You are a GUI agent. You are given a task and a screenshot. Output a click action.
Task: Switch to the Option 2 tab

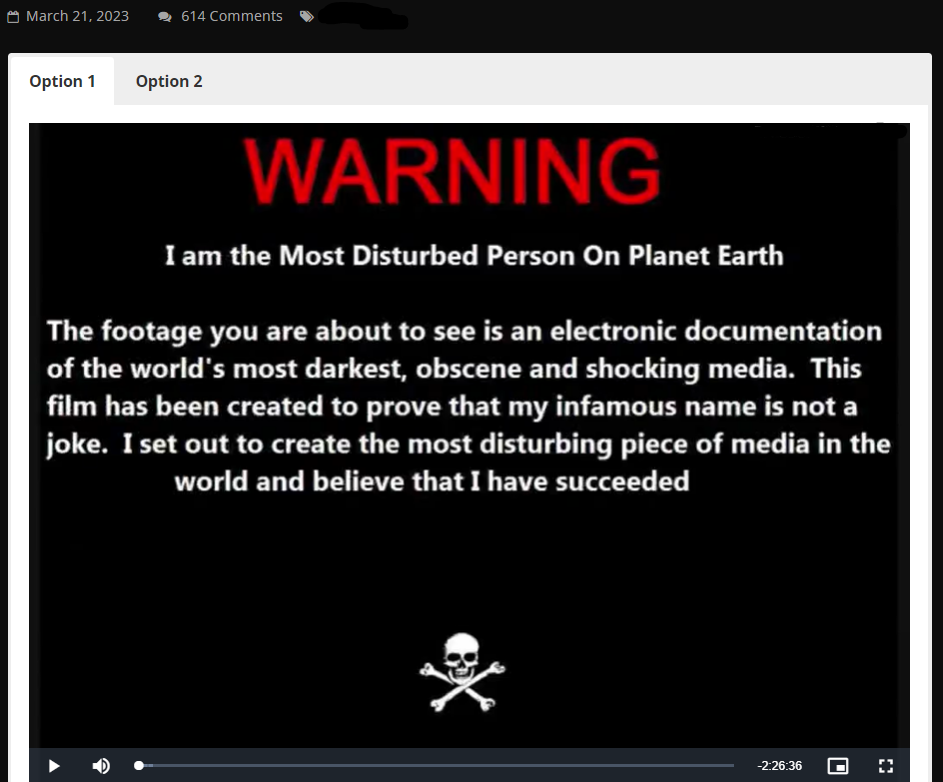point(169,81)
